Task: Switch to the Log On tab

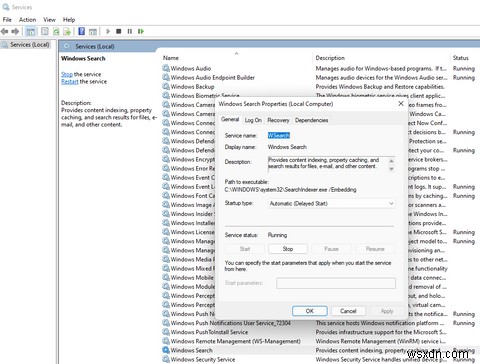Action: pos(253,120)
